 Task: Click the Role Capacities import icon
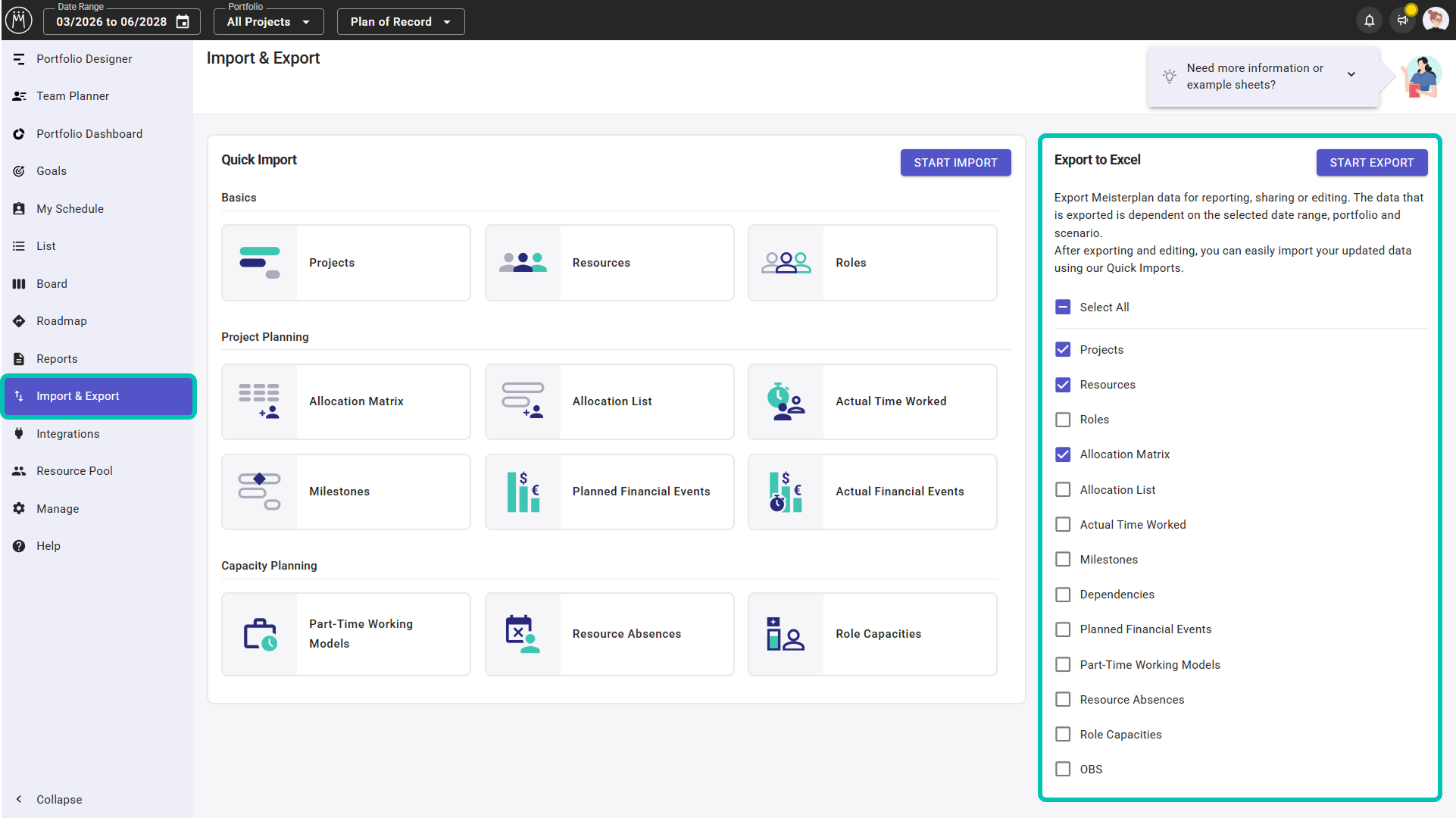pyautogui.click(x=785, y=634)
